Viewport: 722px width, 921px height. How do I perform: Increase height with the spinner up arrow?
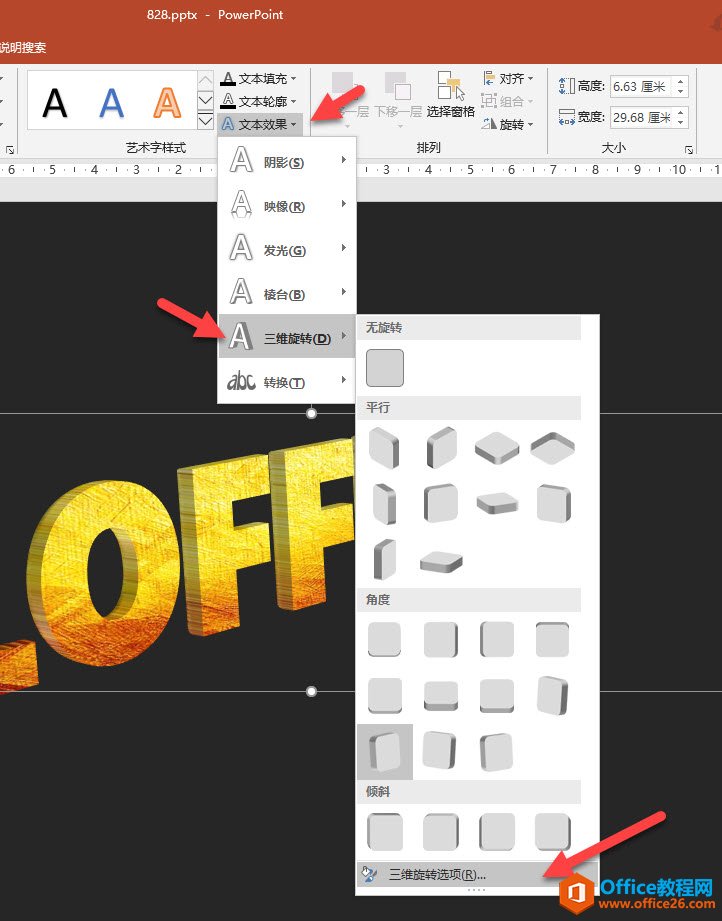point(680,82)
